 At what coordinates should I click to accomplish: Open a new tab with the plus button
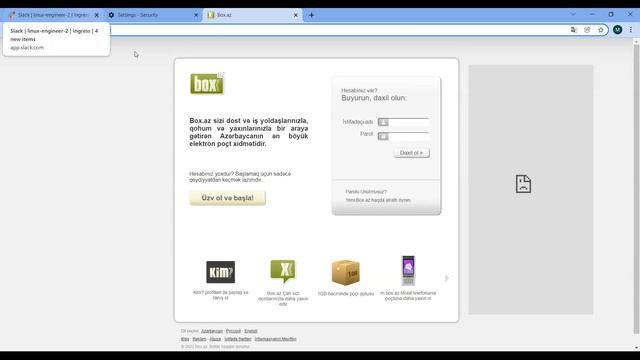(311, 15)
